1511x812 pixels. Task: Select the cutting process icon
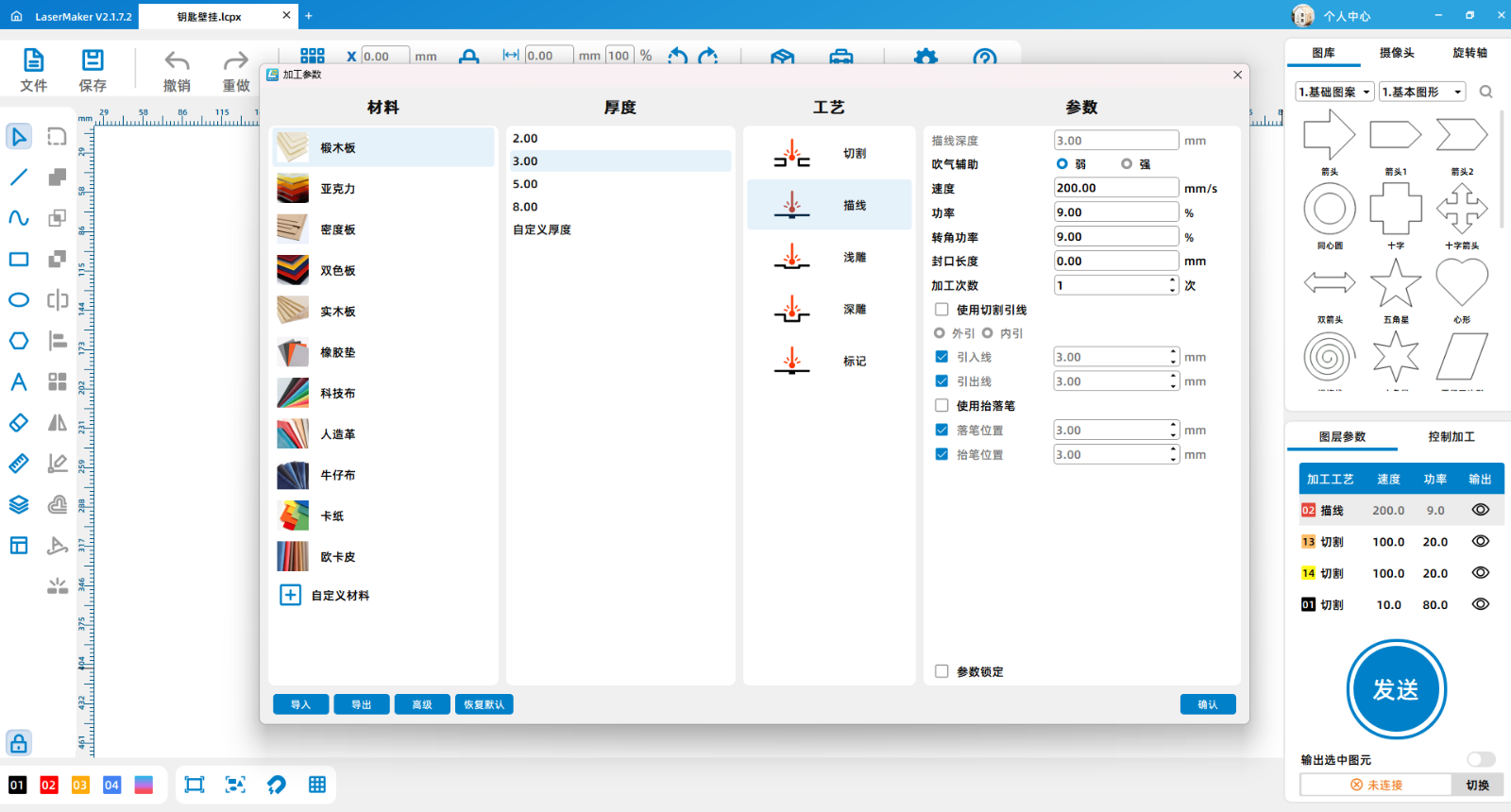791,154
